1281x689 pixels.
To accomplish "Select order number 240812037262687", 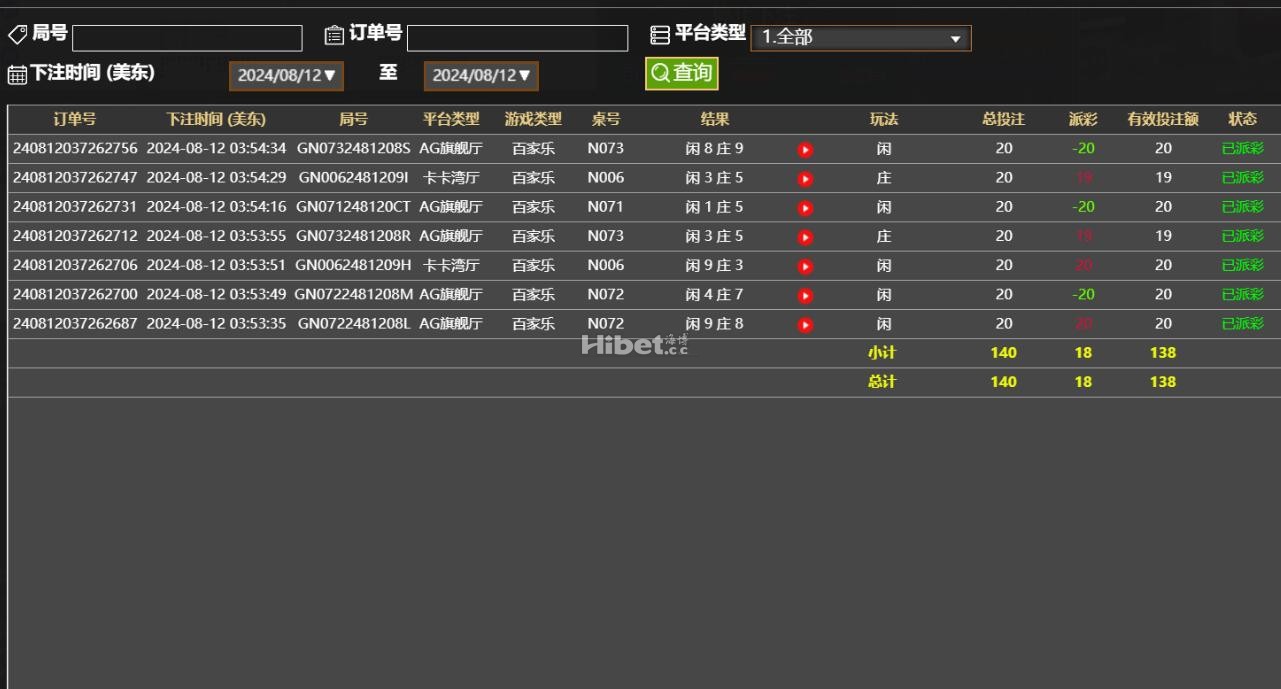I will pos(75,323).
